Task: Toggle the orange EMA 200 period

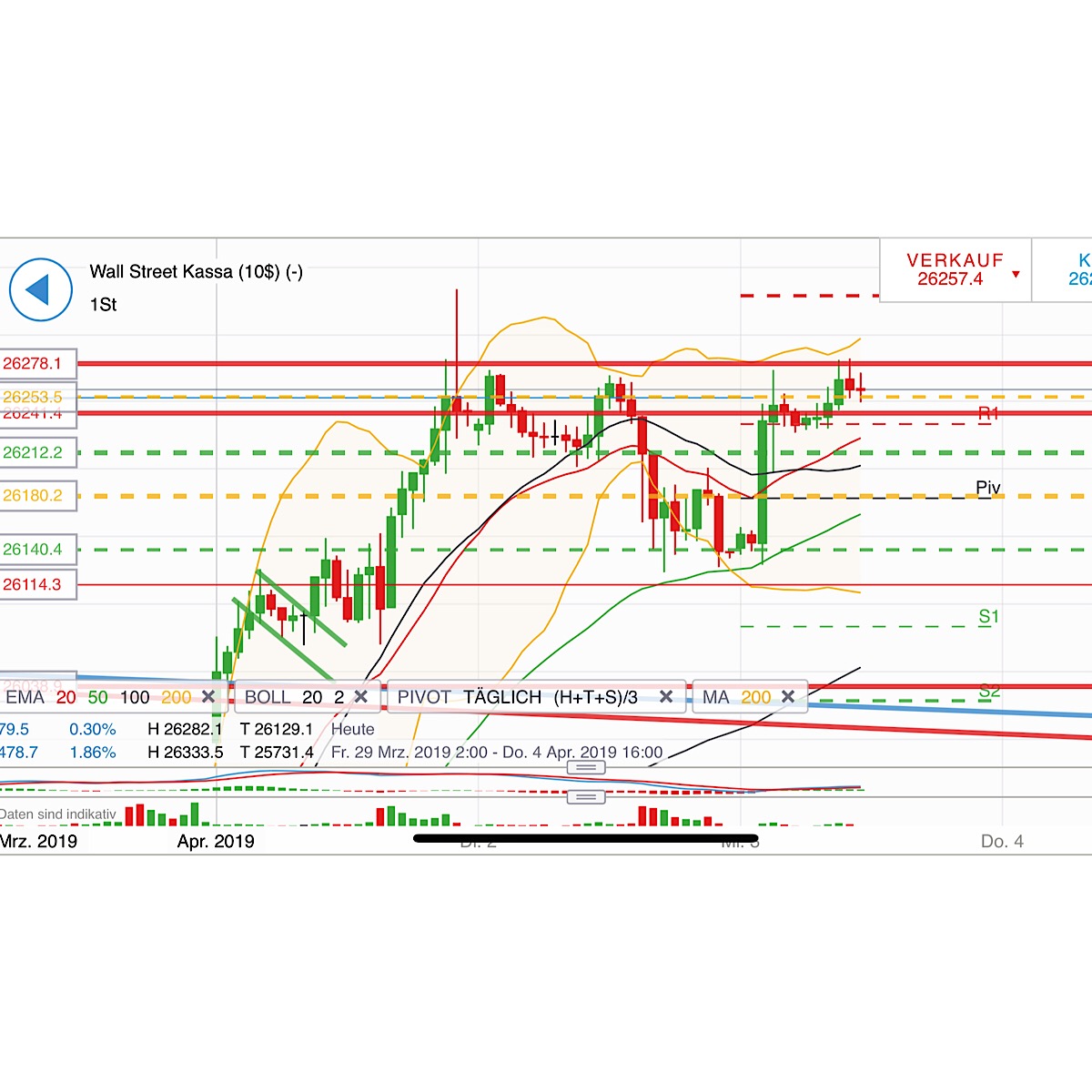Action: 177,696
